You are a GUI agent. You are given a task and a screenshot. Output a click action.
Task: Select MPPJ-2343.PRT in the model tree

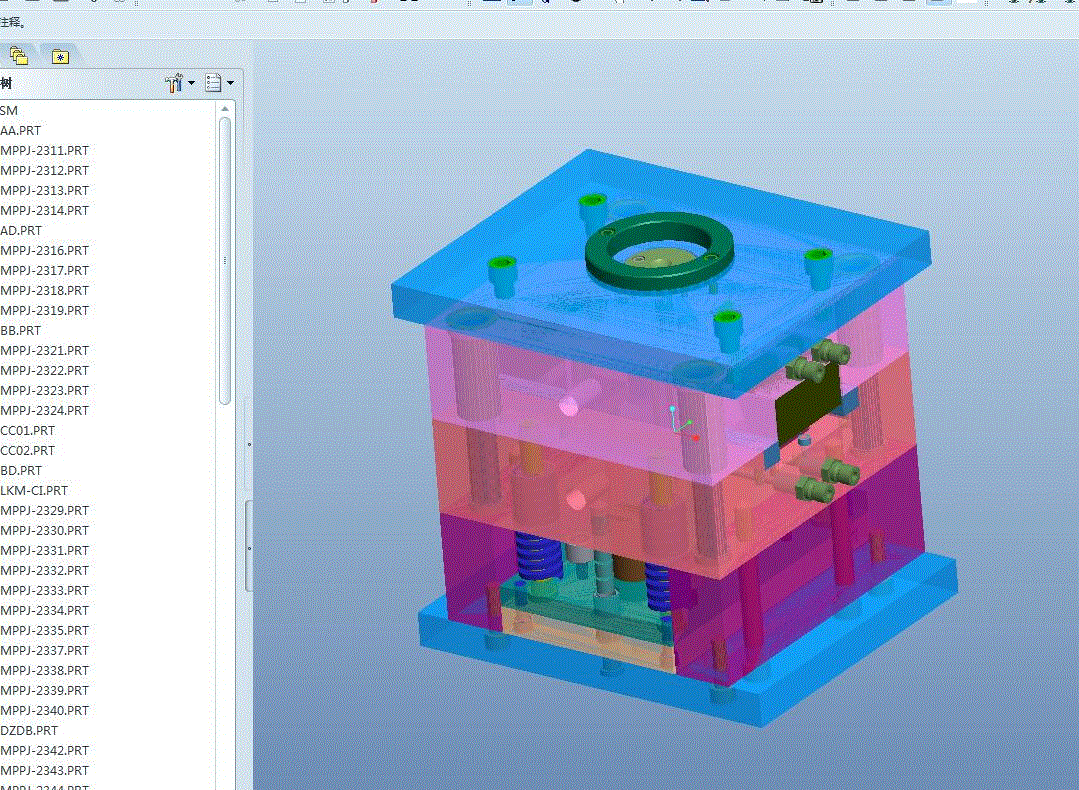pyautogui.click(x=45, y=770)
